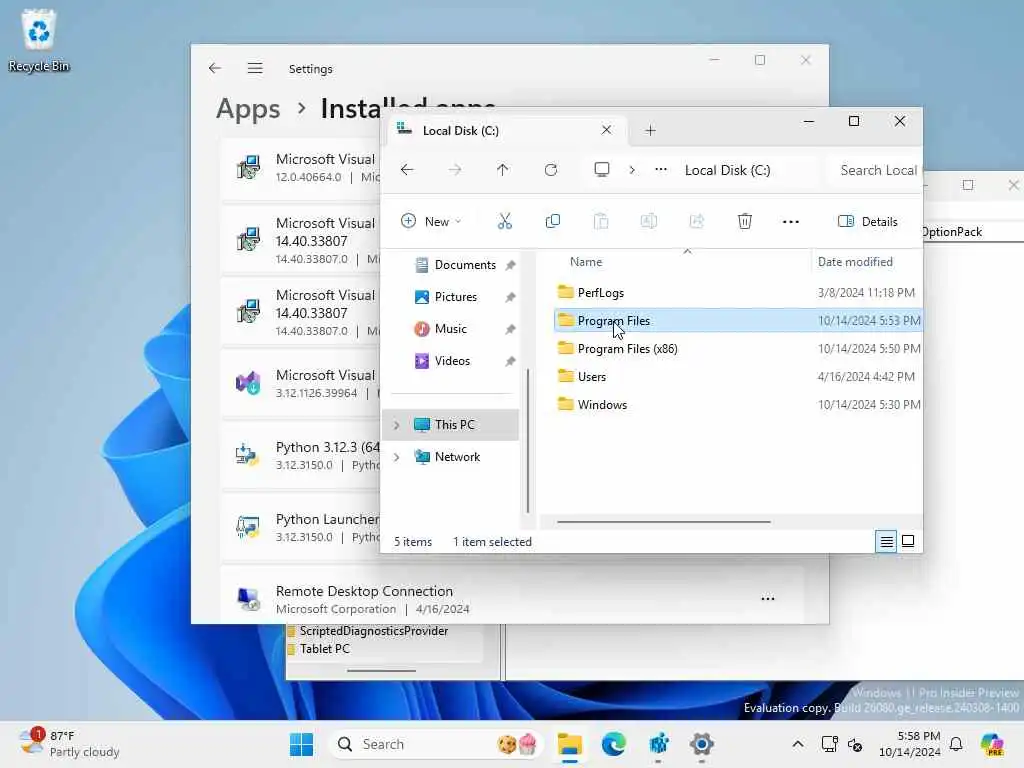Click the navigation pane vertical scrollbar
1024x768 pixels.
(527, 441)
